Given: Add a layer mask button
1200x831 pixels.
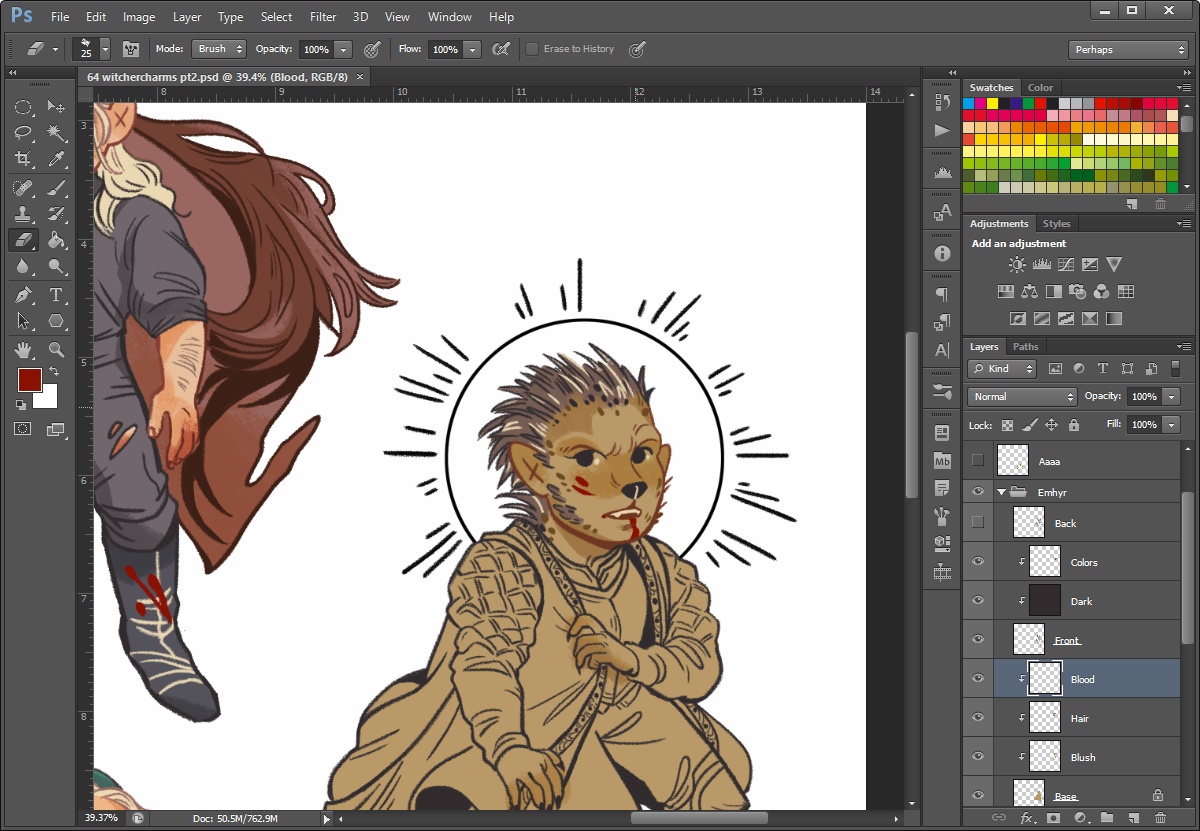Looking at the screenshot, I should tap(1052, 818).
